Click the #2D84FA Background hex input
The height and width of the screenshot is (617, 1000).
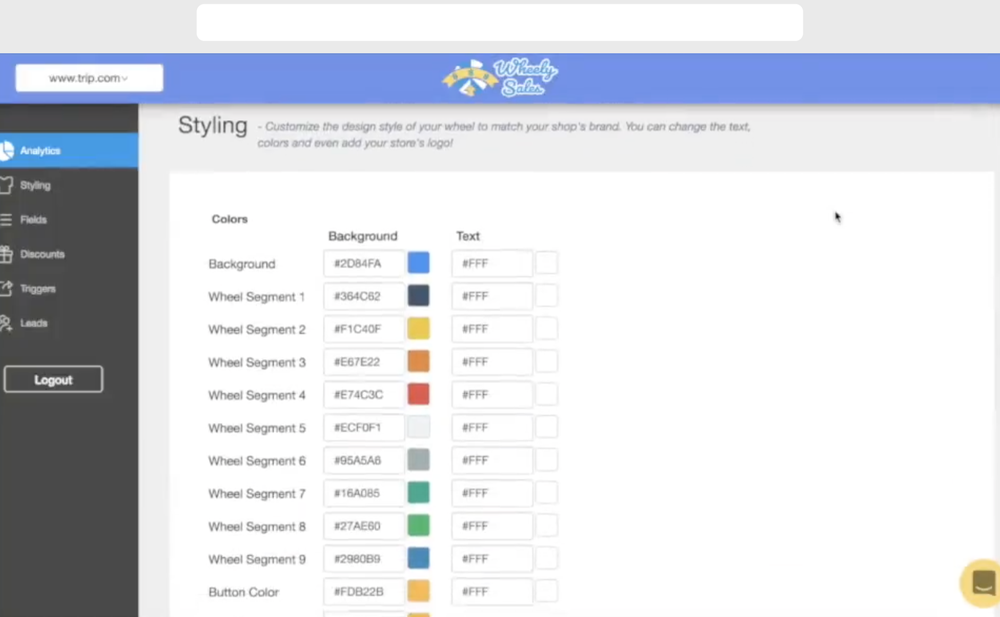point(362,262)
